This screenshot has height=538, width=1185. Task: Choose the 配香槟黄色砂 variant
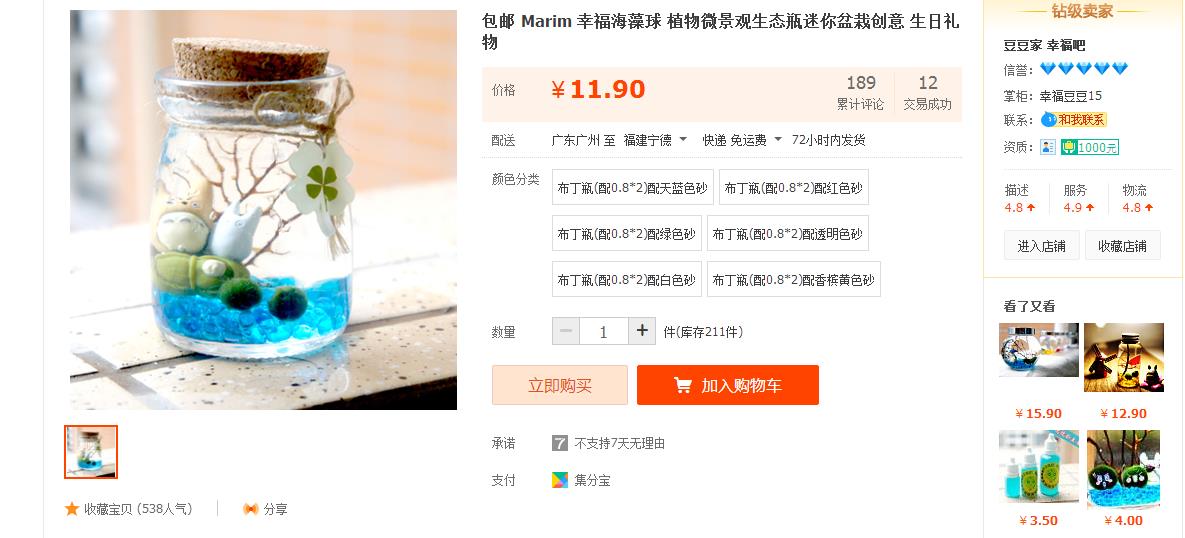[794, 280]
